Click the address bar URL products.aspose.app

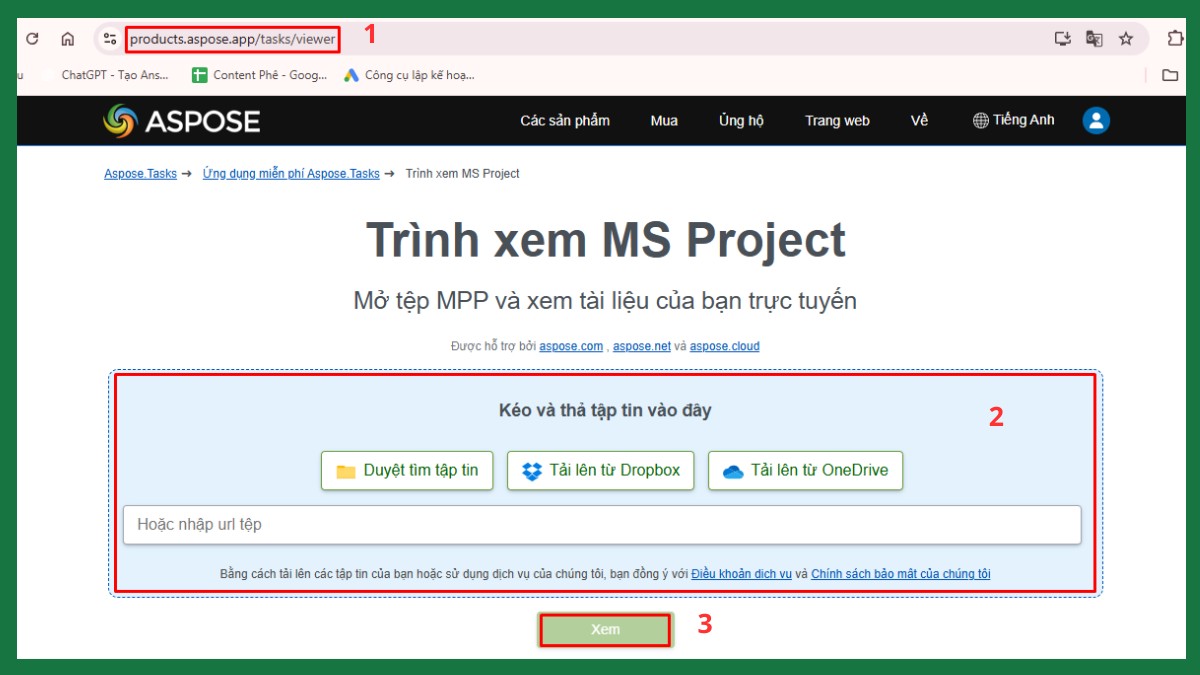coord(233,39)
